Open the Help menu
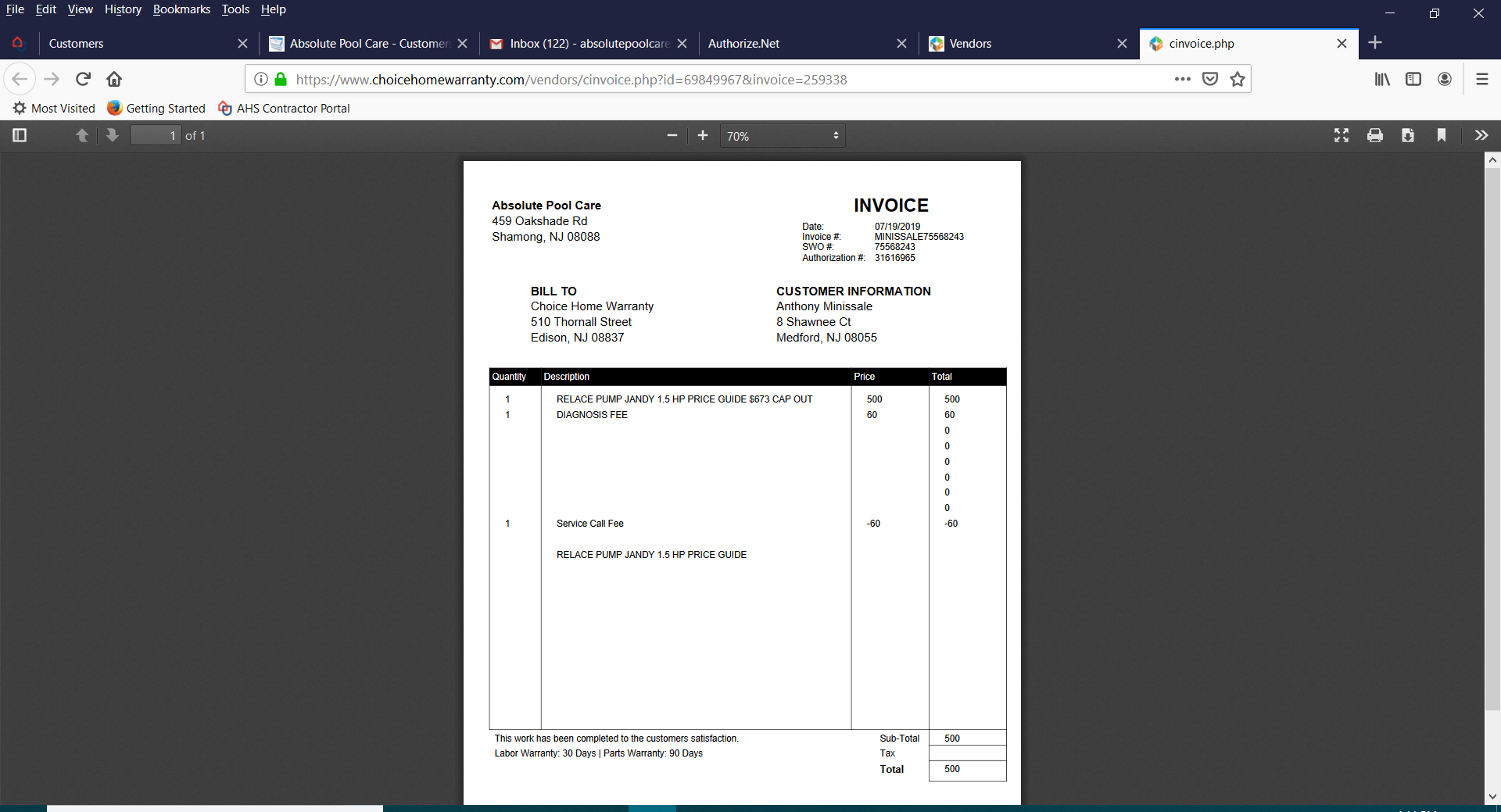 click(x=274, y=9)
